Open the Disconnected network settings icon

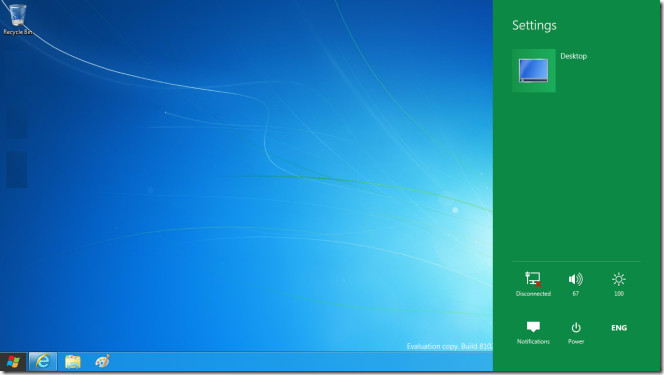[533, 284]
